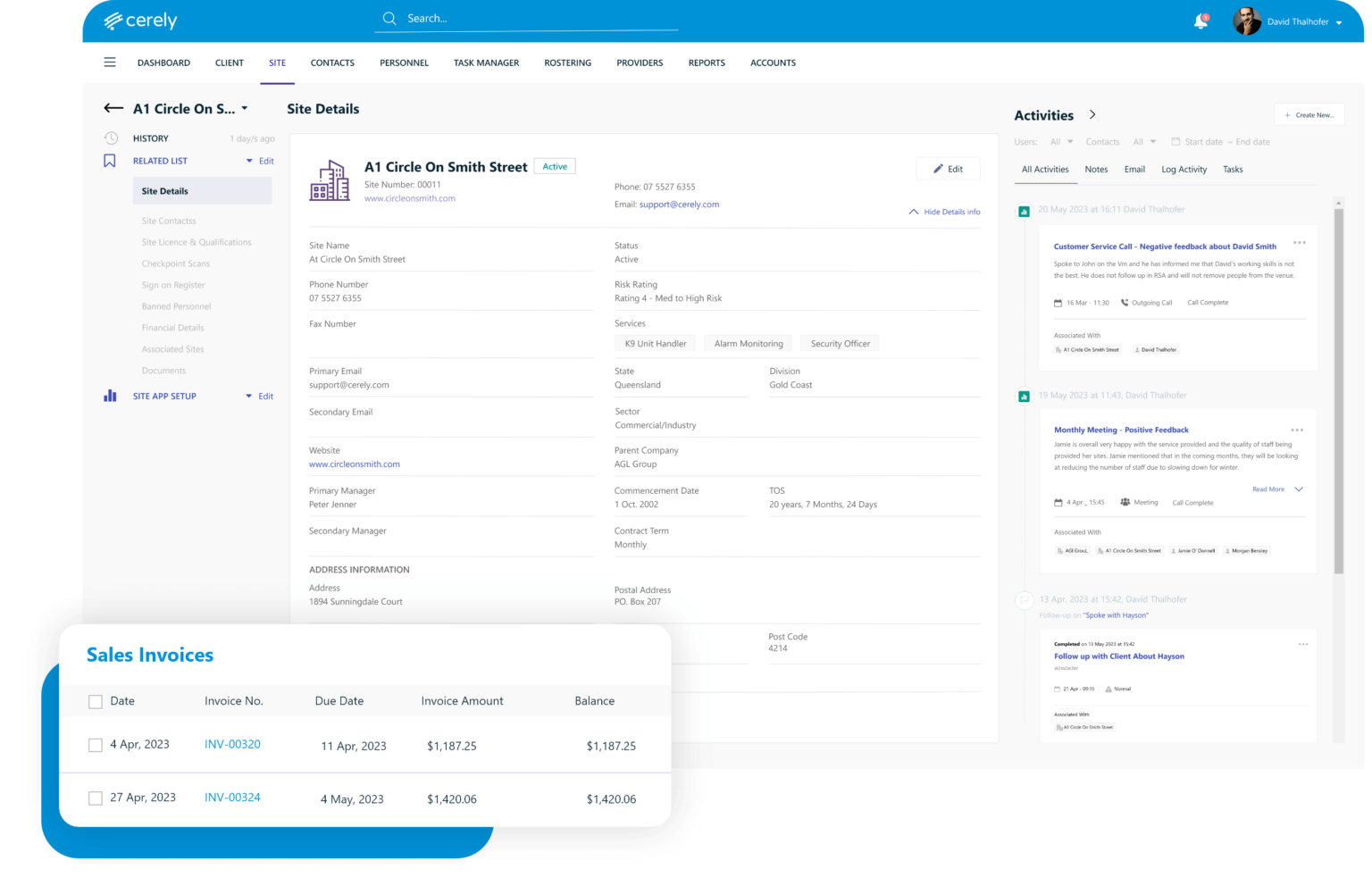Select all invoices with header checkbox
This screenshot has height=886, width=1372.
pos(96,702)
